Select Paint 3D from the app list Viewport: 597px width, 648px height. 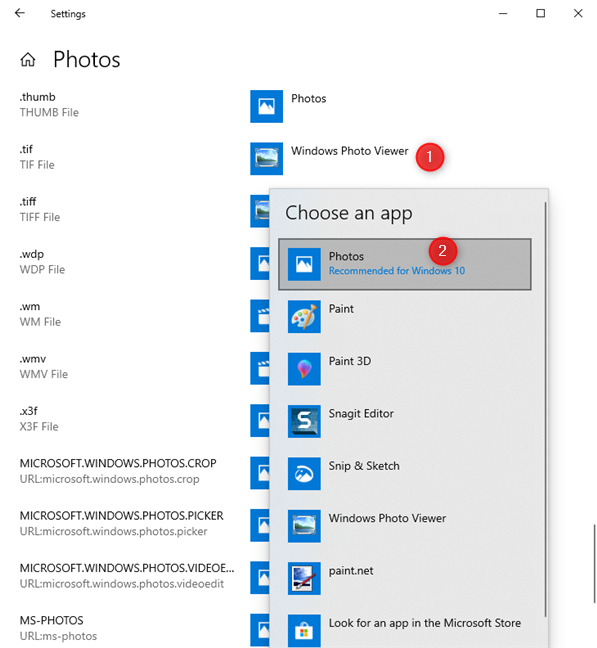point(405,369)
